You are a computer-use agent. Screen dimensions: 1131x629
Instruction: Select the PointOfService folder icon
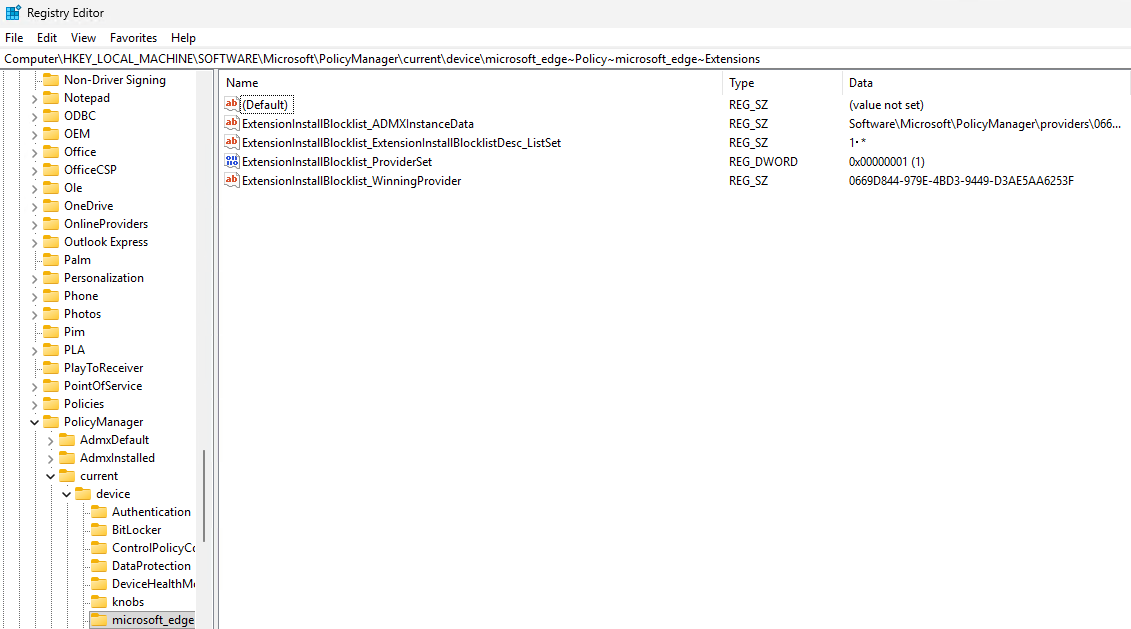click(x=51, y=386)
